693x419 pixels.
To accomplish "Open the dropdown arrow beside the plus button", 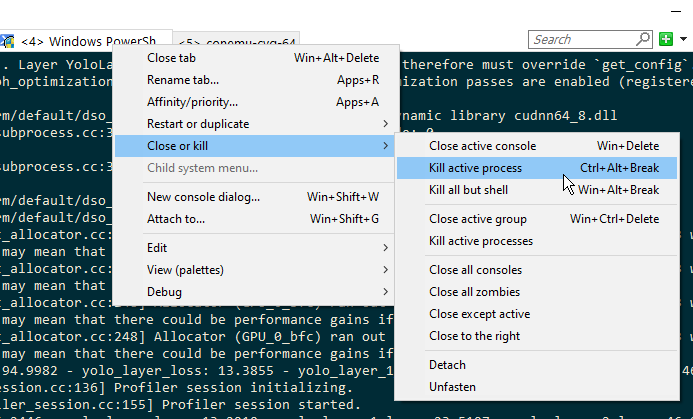I will 682,39.
